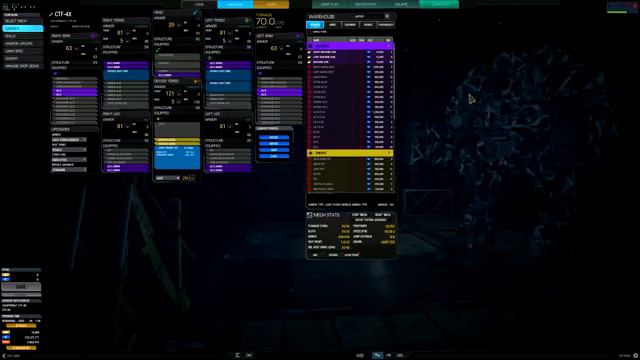Click the pencil icon in Head panel header
The image size is (640, 360).
click(196, 12)
